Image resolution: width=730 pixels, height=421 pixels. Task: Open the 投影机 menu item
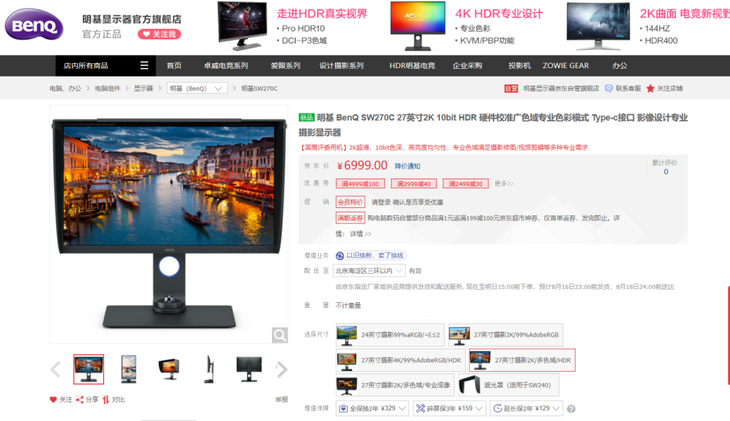pyautogui.click(x=520, y=66)
